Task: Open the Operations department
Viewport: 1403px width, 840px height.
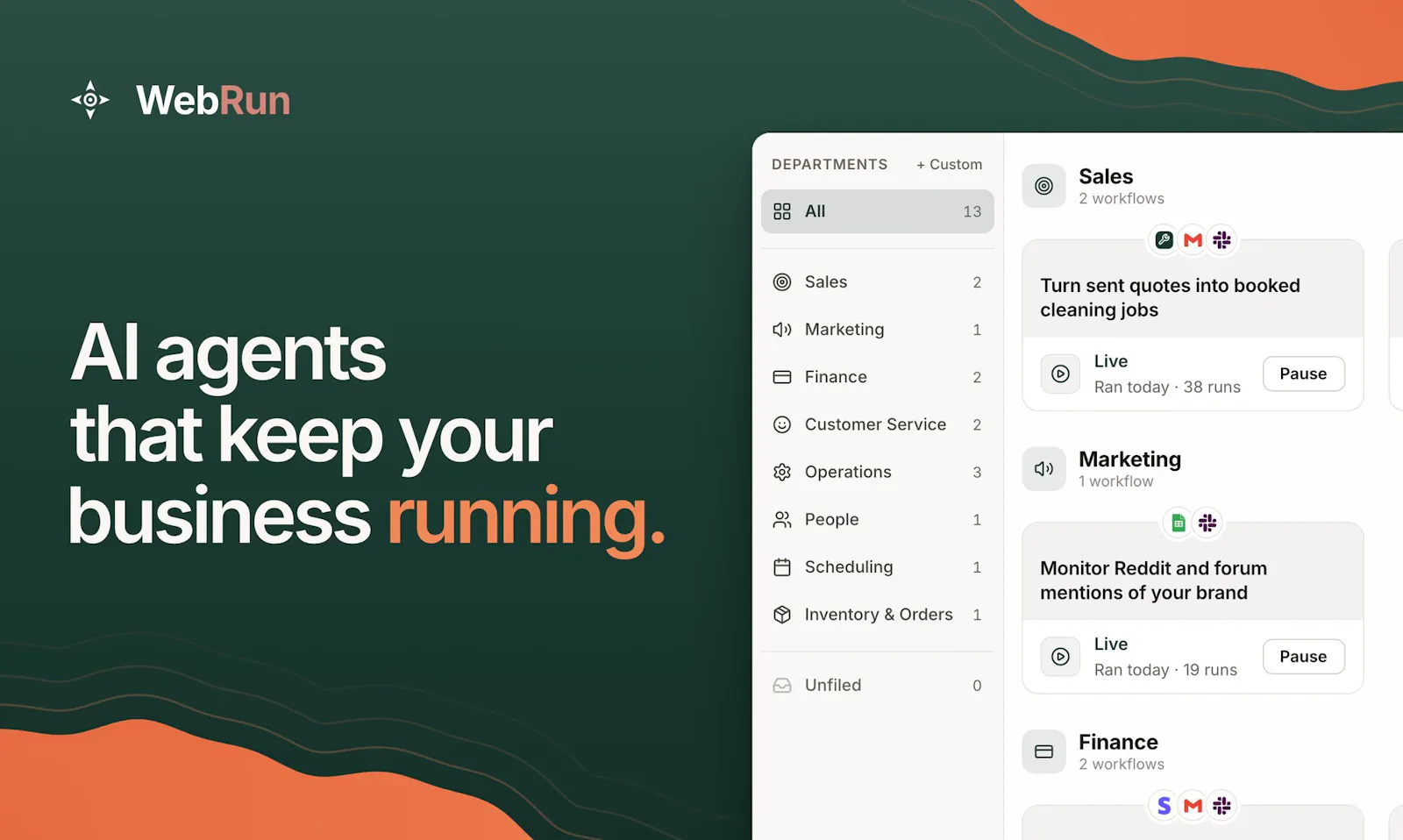Action: pos(877,472)
